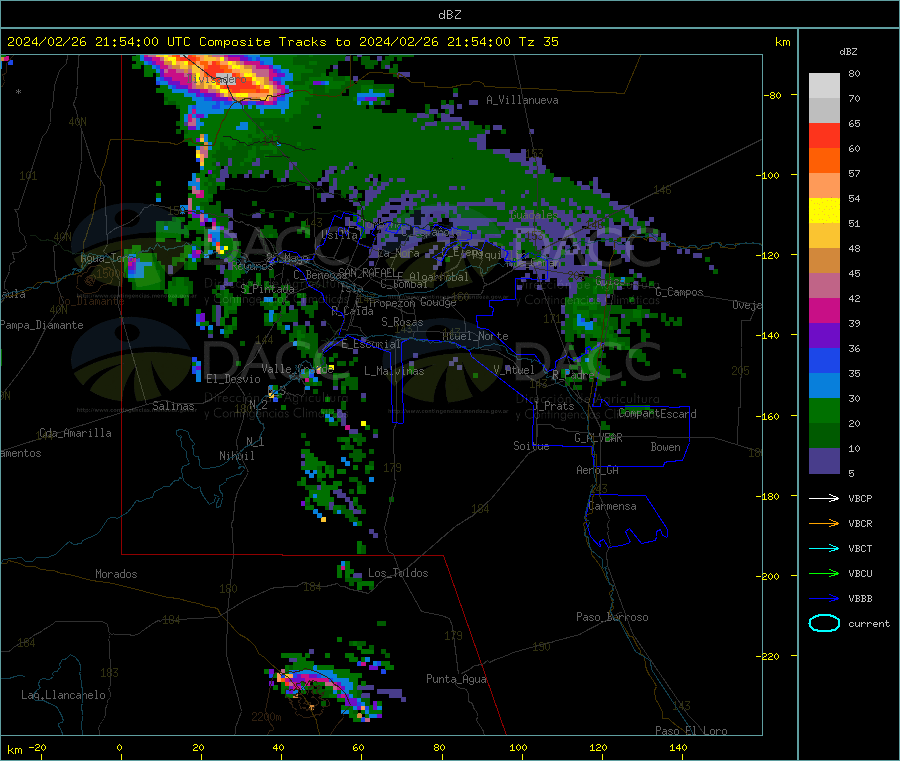Click the 'El_Desvio' map label
The width and height of the screenshot is (900, 761).
pos(233,379)
